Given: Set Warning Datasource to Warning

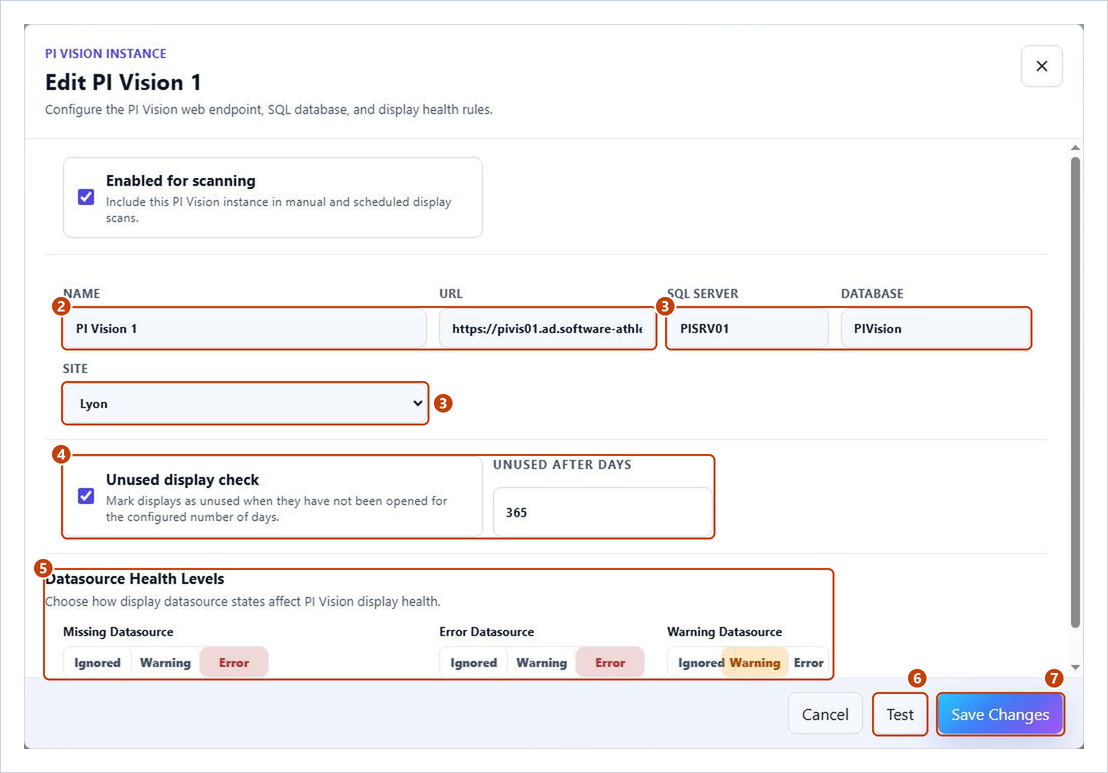Looking at the screenshot, I should click(755, 663).
